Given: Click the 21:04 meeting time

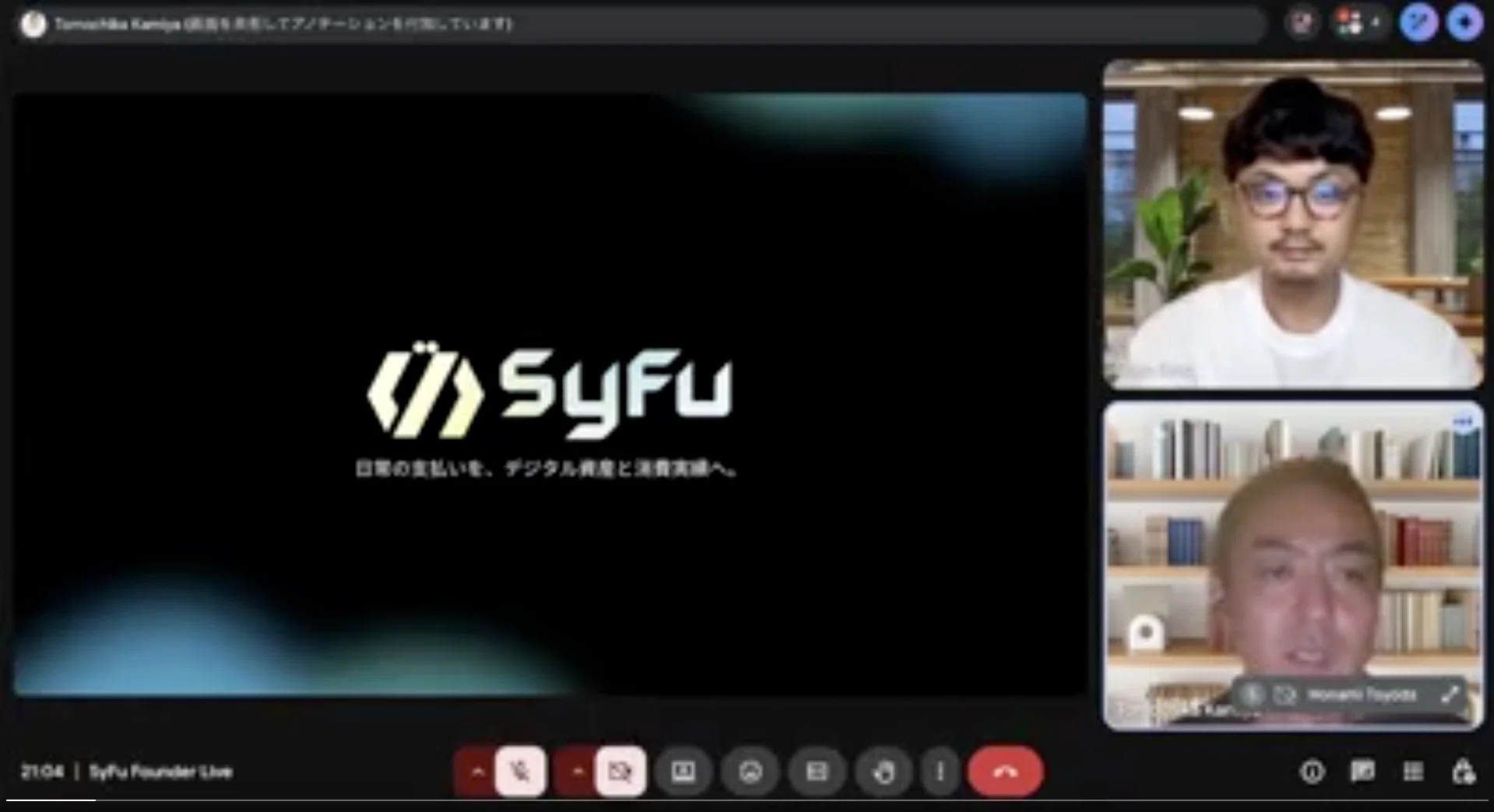Looking at the screenshot, I should [42, 772].
